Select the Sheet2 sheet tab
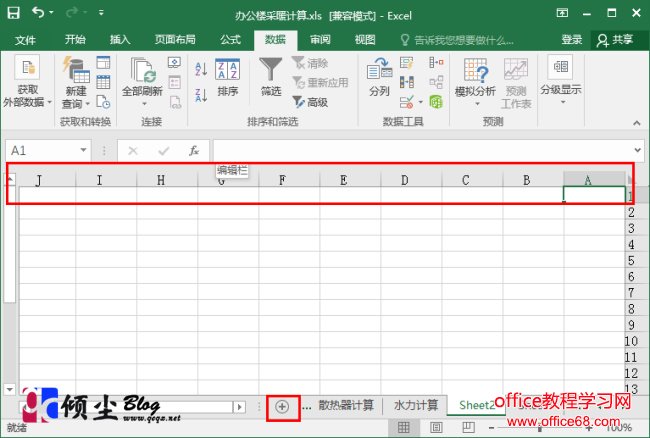Viewport: 650px width, 438px height. [x=477, y=405]
